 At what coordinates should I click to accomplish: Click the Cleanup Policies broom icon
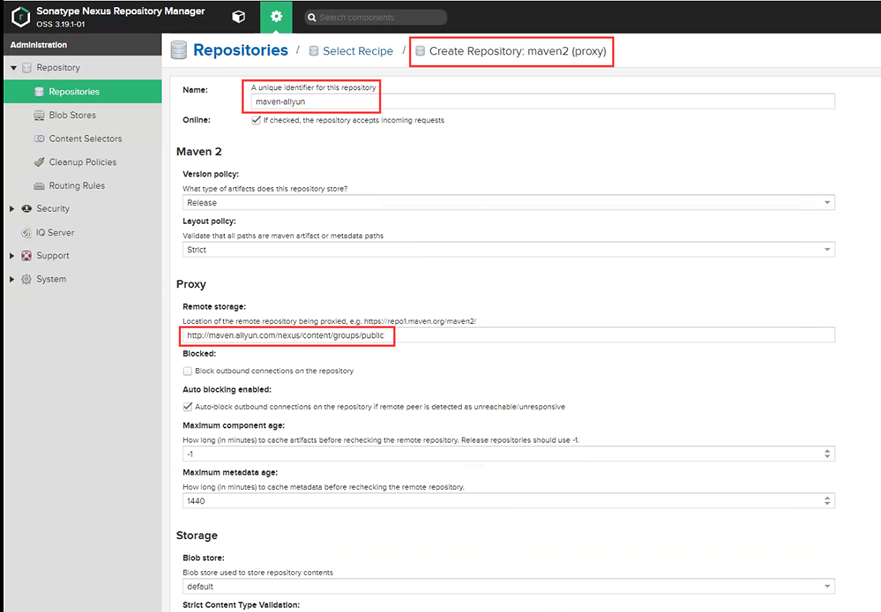tap(39, 162)
